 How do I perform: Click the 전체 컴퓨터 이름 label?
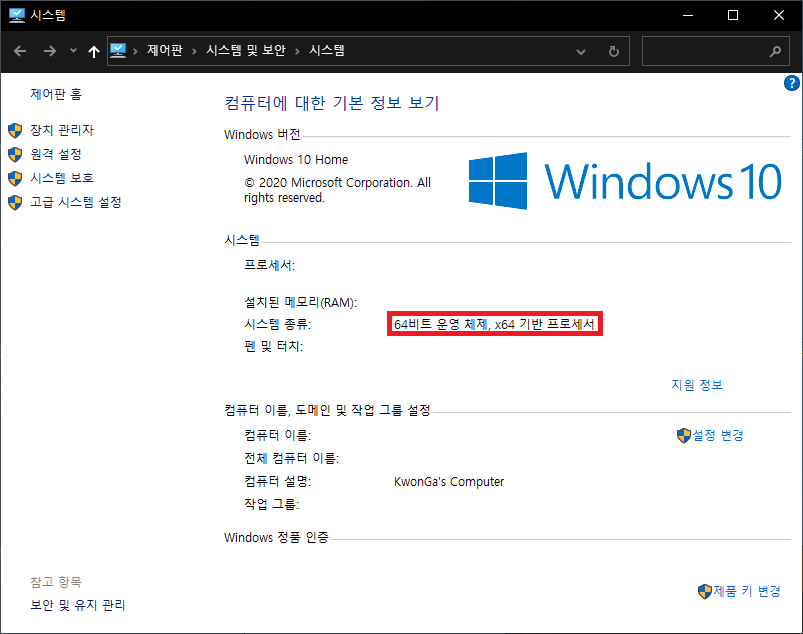pyautogui.click(x=291, y=458)
